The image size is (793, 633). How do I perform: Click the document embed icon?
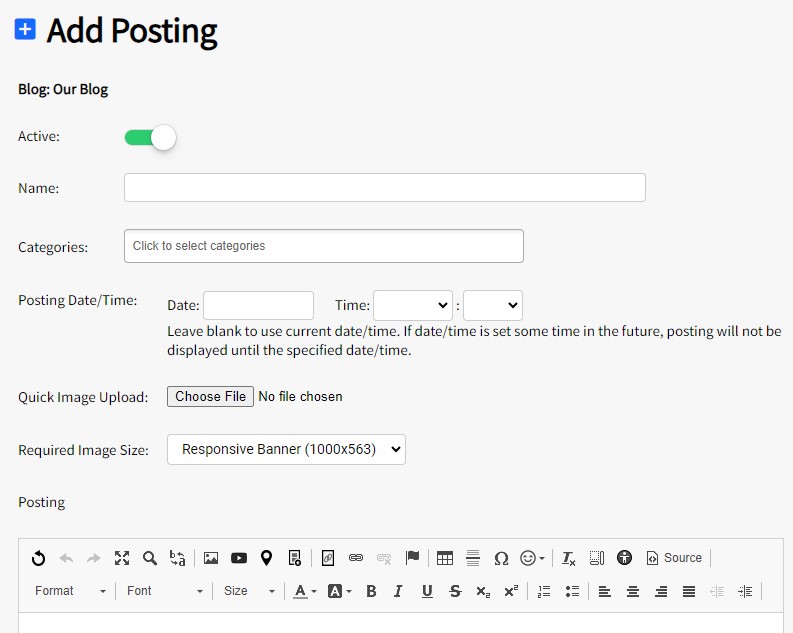pos(294,558)
